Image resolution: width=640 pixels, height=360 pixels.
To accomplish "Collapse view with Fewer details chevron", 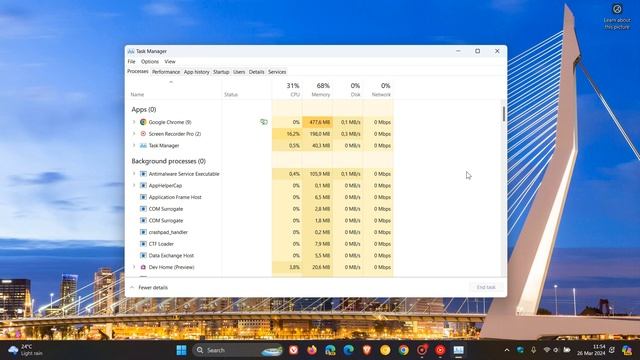I will pyautogui.click(x=132, y=287).
